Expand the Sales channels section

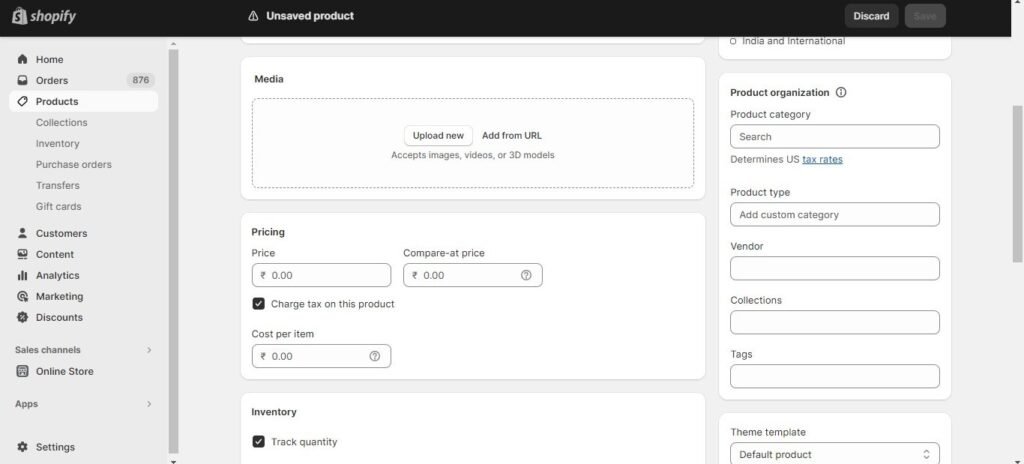click(149, 350)
